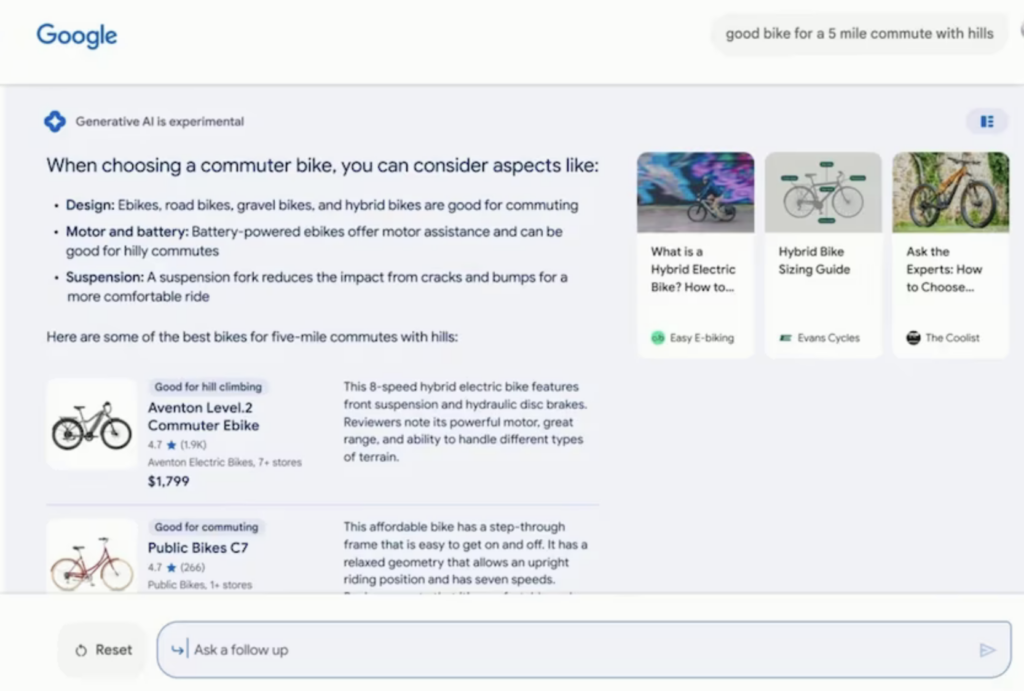
Task: Click the 'When choosing a commuter bike' heading
Action: [x=322, y=165]
